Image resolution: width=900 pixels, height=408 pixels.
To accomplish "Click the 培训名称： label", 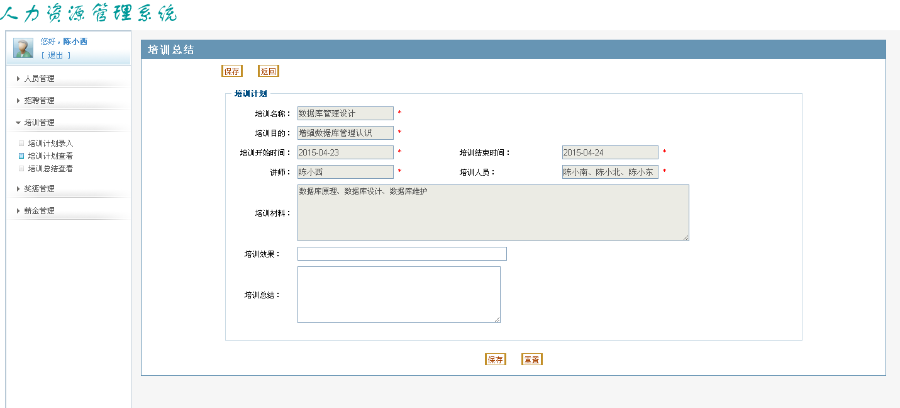I will (273, 114).
